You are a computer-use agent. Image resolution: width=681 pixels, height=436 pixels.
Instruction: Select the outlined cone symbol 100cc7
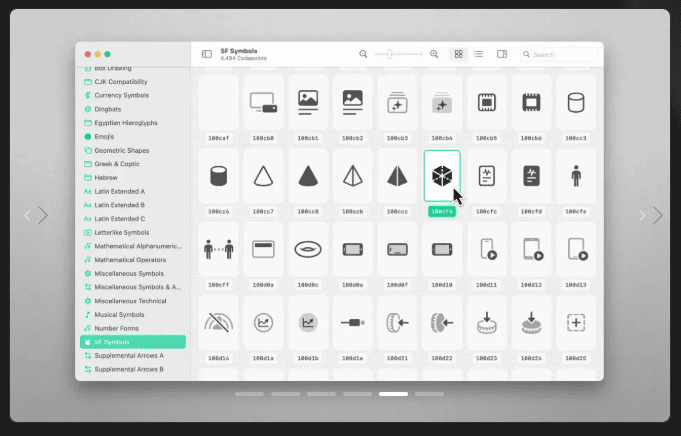pyautogui.click(x=263, y=176)
